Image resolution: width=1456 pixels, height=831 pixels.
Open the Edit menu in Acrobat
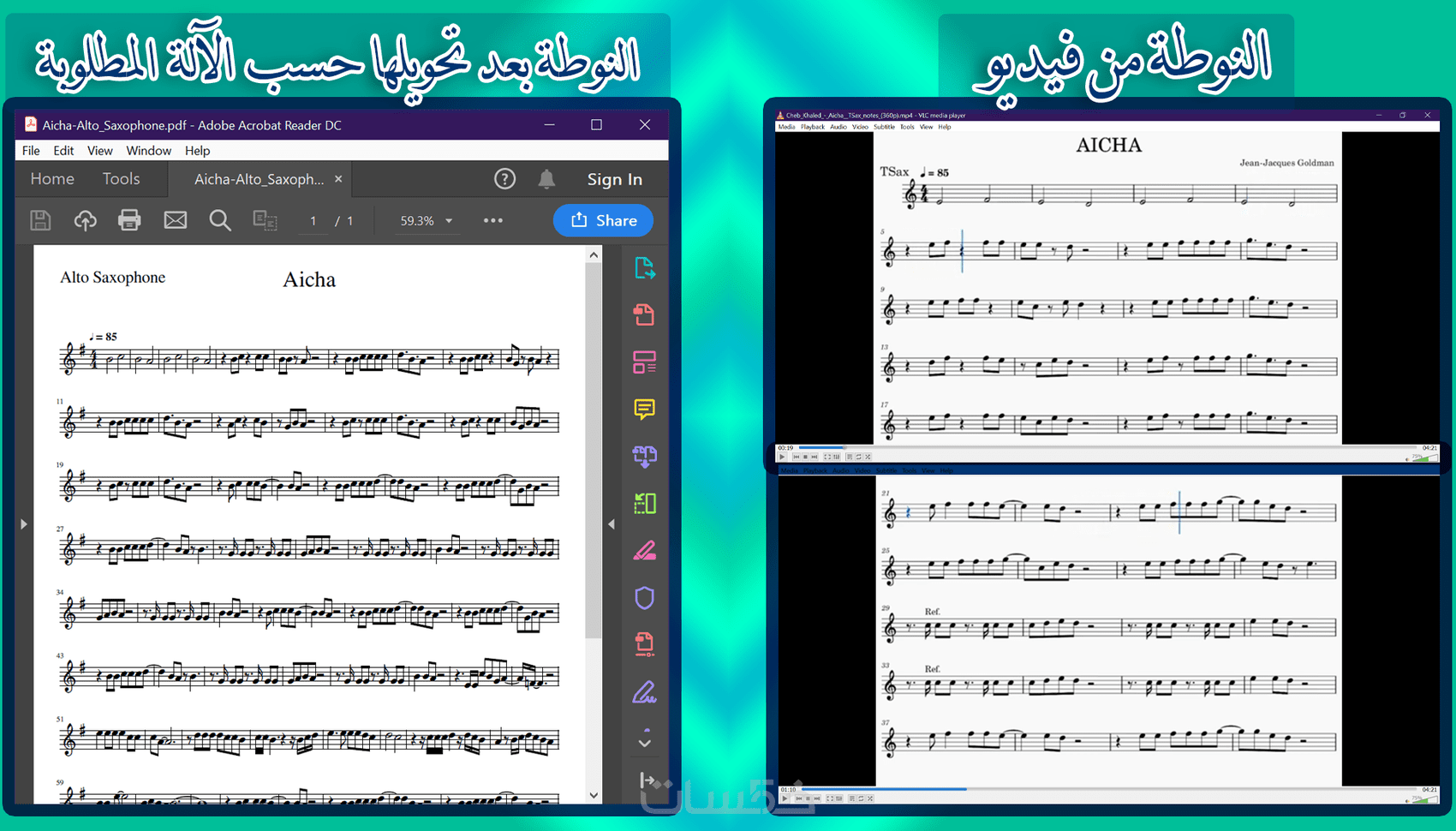(63, 151)
